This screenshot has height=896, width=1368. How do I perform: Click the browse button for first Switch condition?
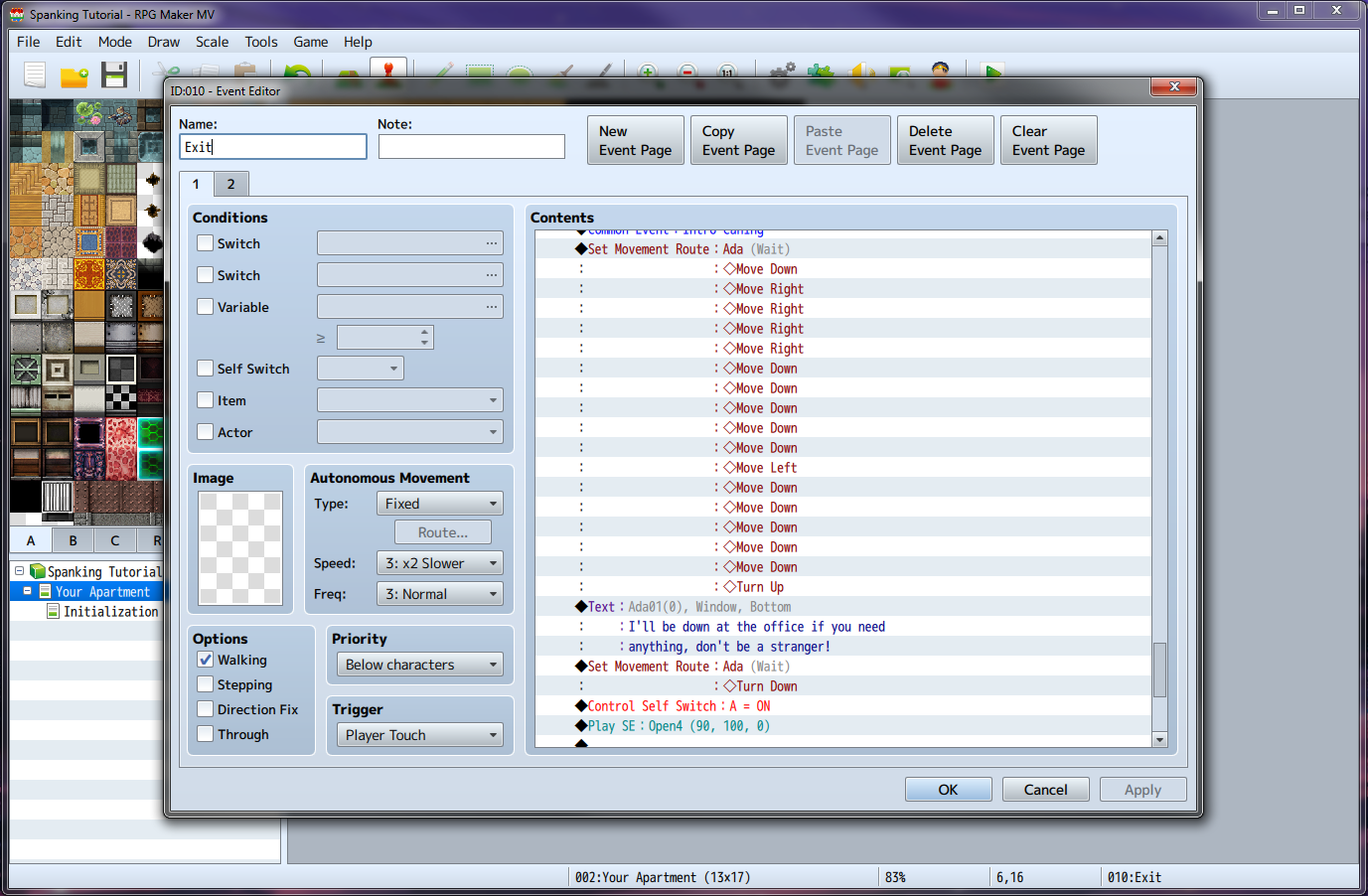(492, 243)
